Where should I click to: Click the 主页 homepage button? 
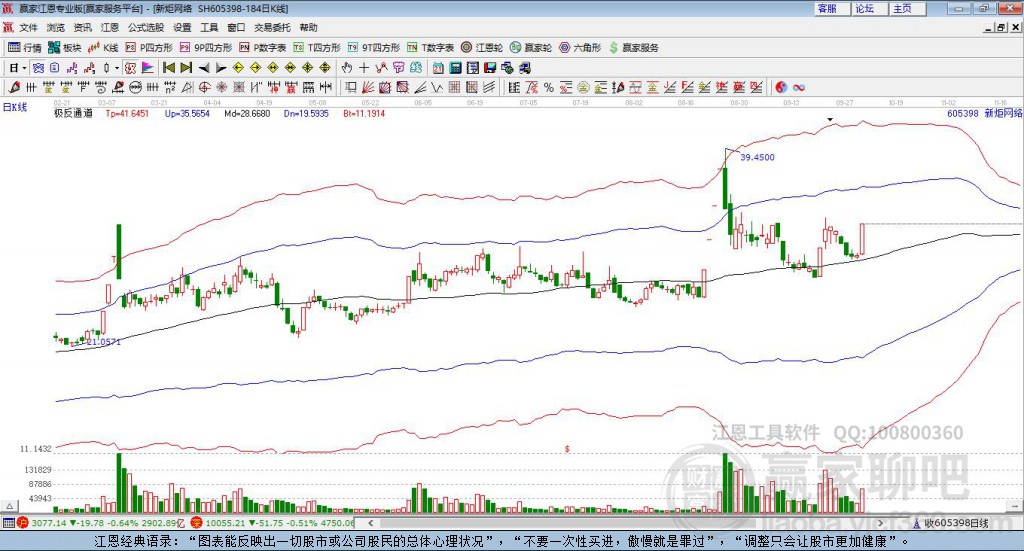pyautogui.click(x=908, y=8)
